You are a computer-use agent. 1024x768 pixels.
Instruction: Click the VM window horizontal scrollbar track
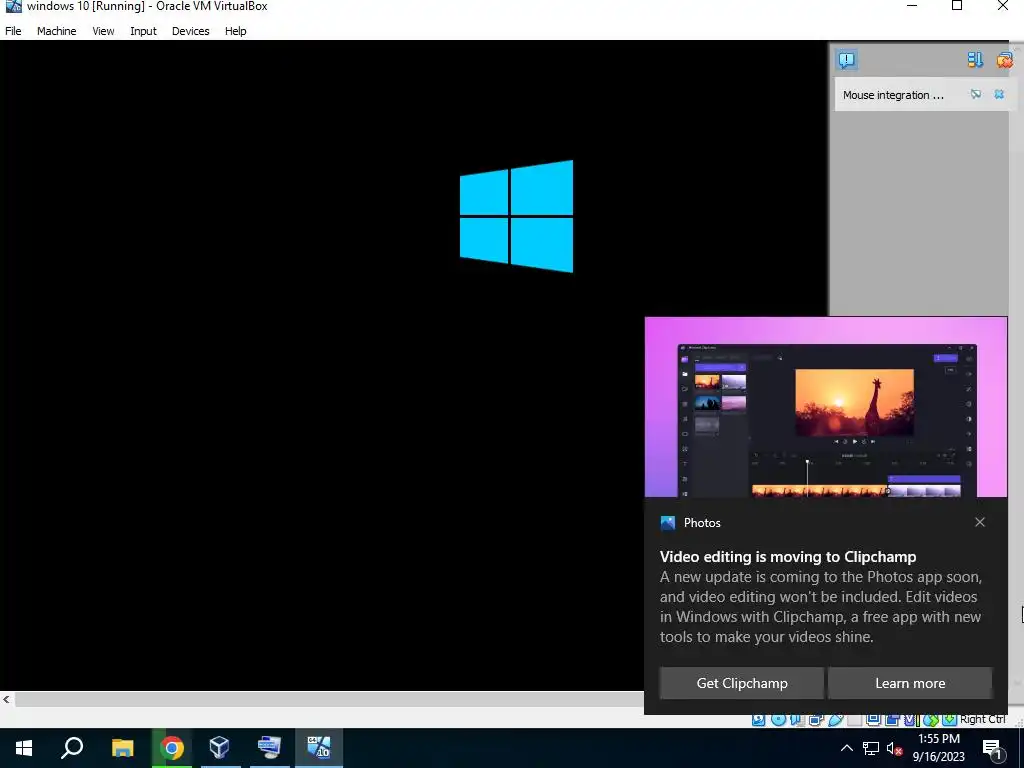tap(328, 699)
